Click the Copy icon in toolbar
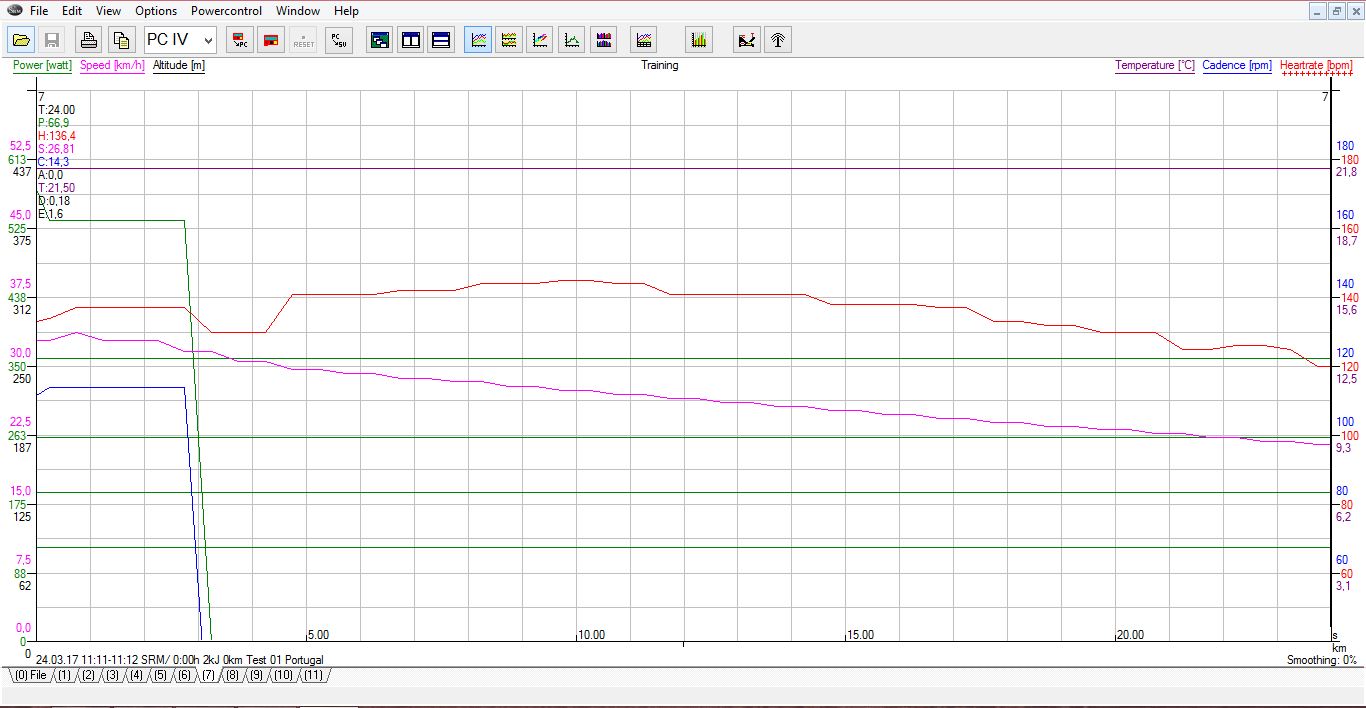 coord(121,40)
